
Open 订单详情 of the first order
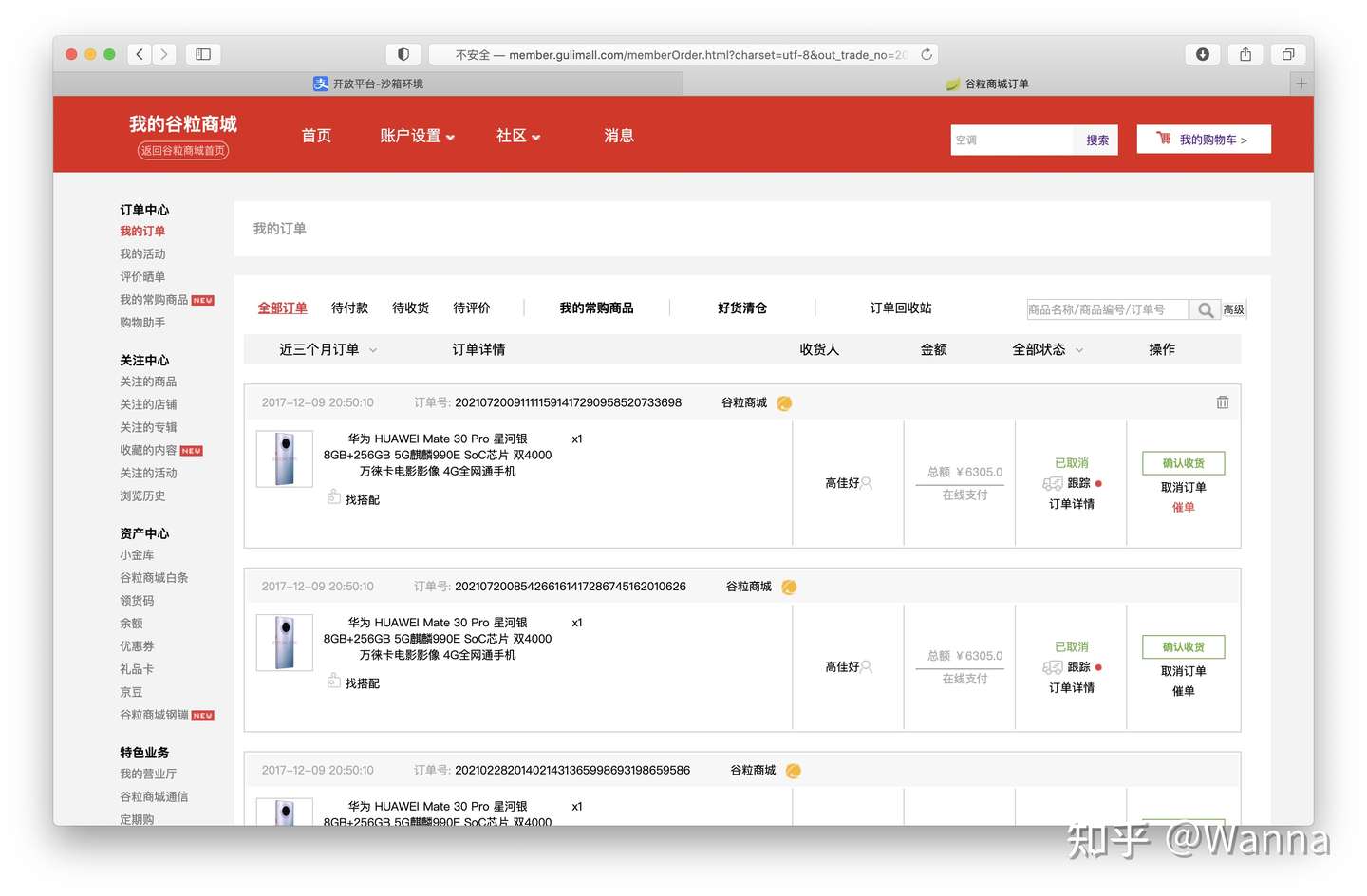pyautogui.click(x=1072, y=504)
